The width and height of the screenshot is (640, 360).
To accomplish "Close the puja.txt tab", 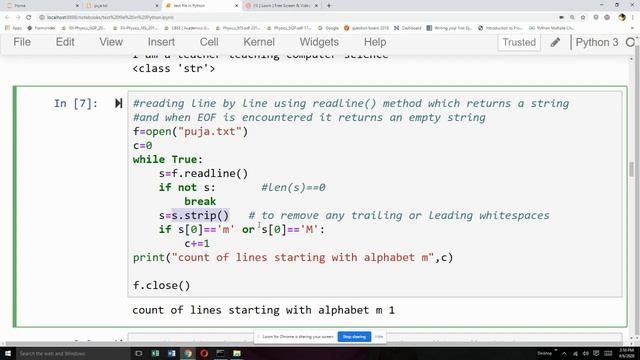I will [x=157, y=6].
